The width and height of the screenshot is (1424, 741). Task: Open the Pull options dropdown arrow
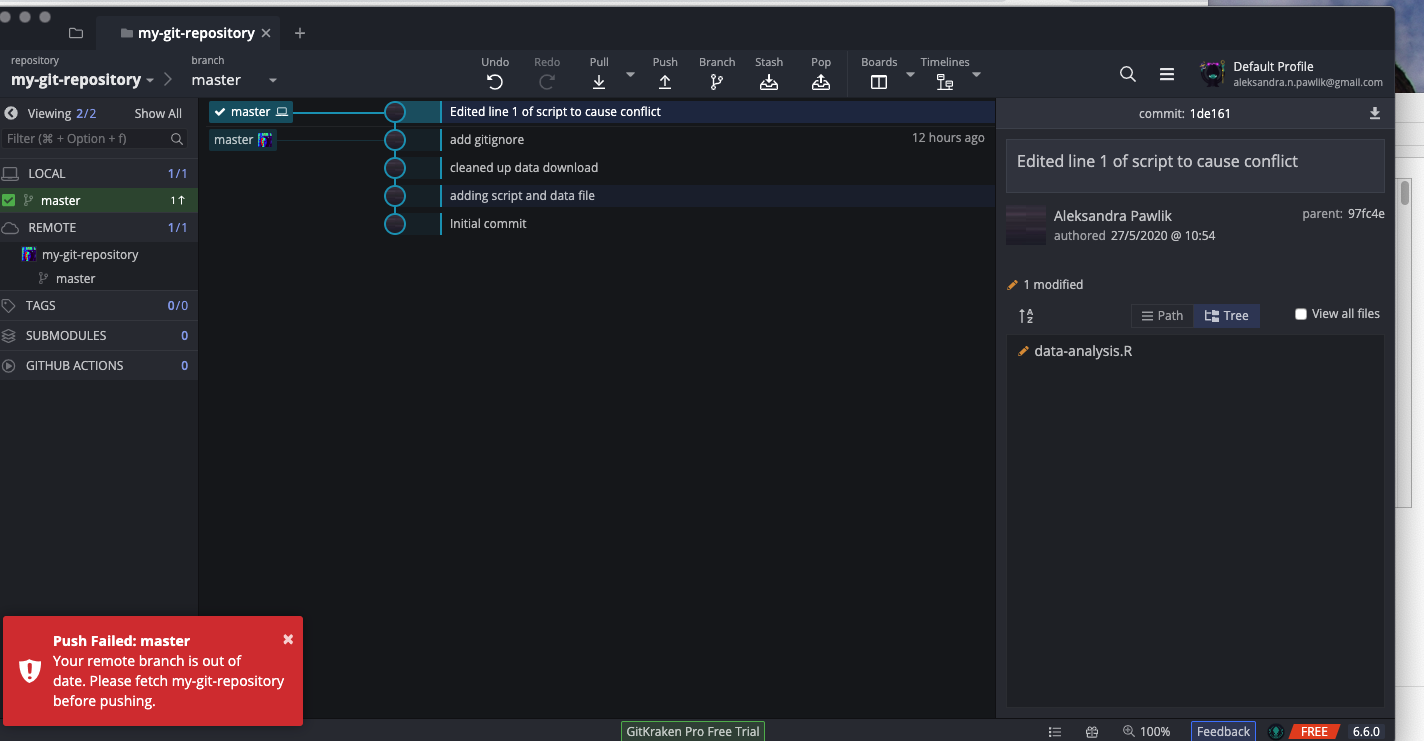[630, 74]
